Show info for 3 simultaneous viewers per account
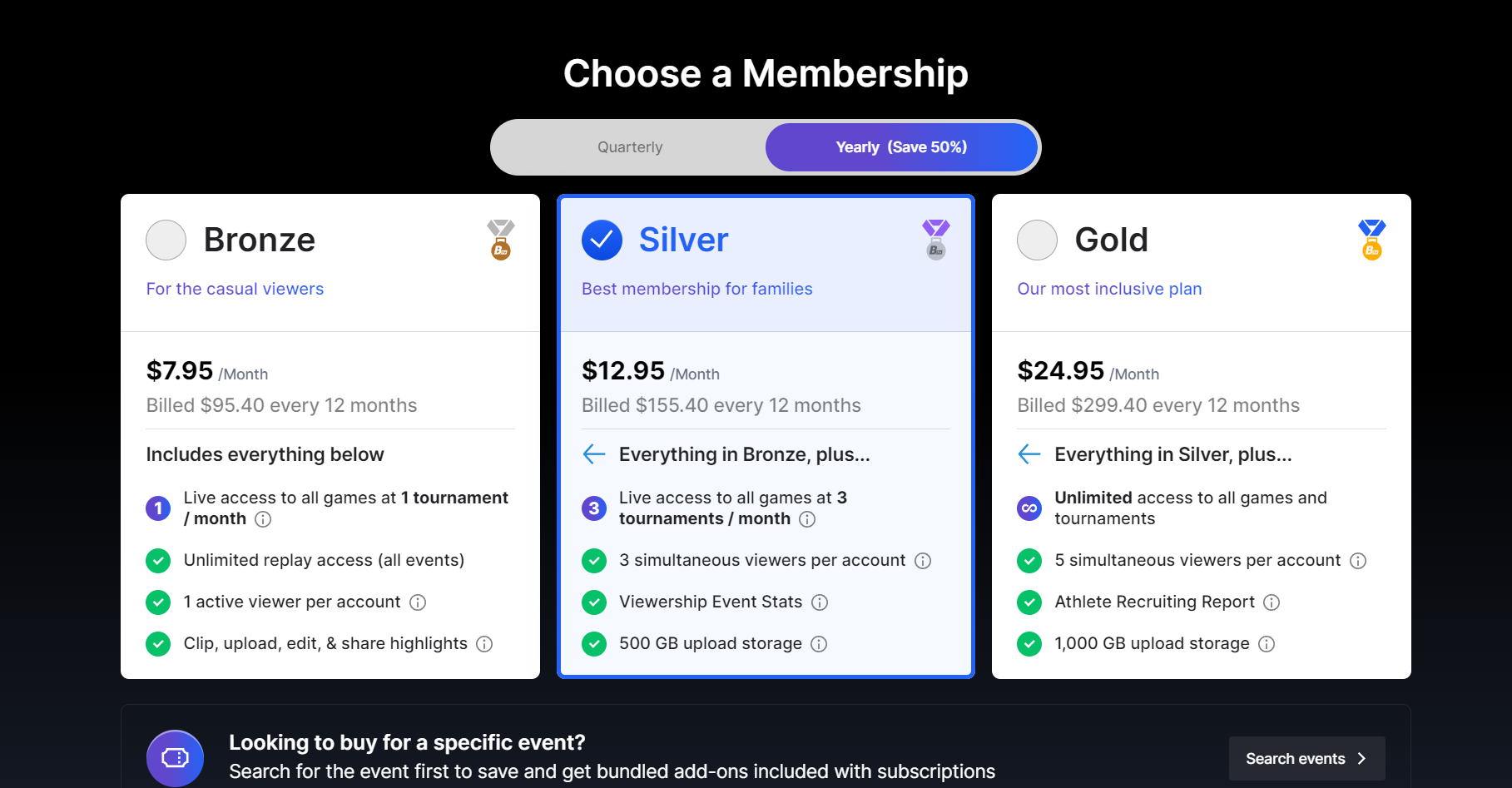The height and width of the screenshot is (788, 1512). (x=923, y=561)
